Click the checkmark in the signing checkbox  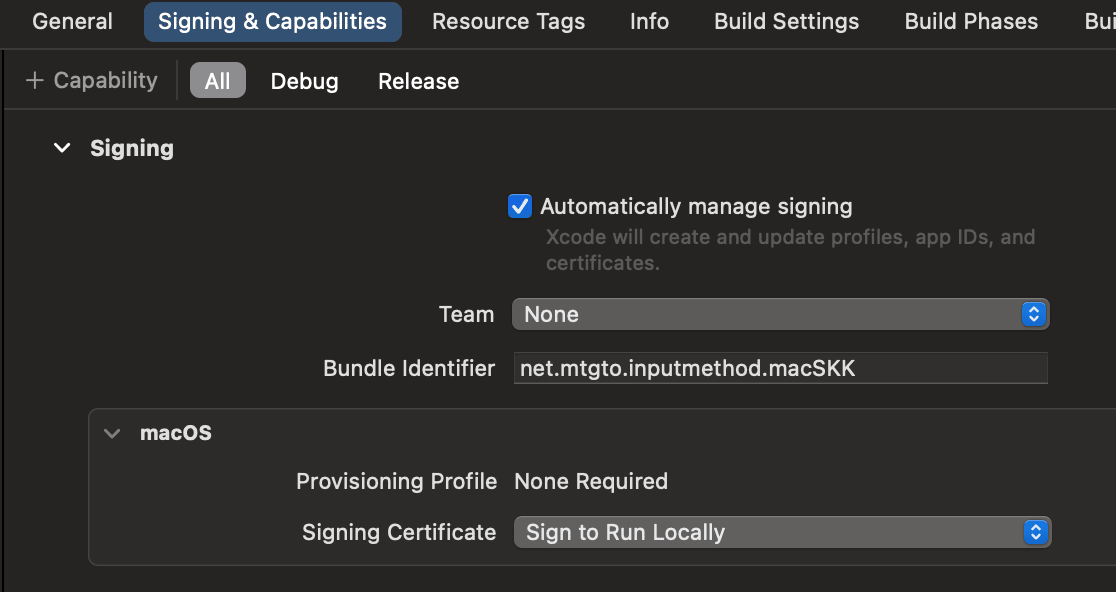(x=519, y=206)
